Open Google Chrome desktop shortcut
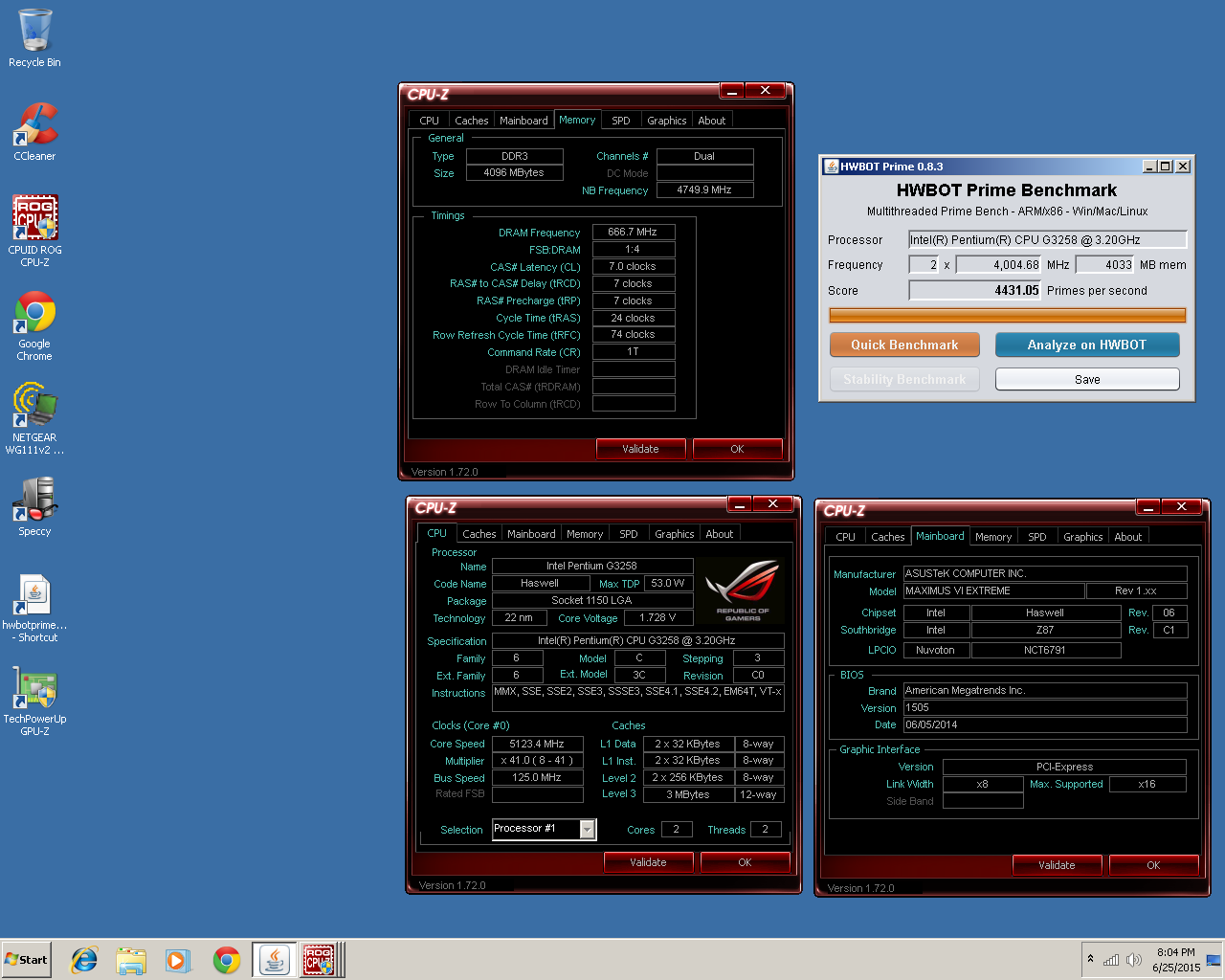This screenshot has height=980, width=1225. 34,325
